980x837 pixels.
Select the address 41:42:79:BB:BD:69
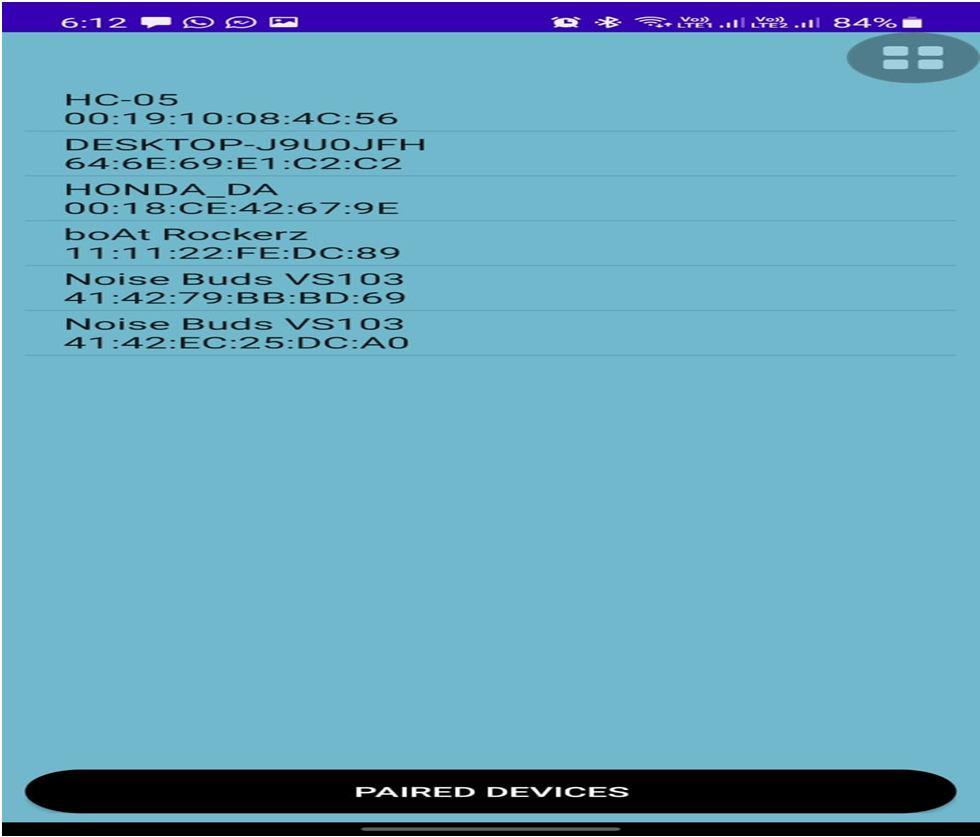[x=235, y=298]
